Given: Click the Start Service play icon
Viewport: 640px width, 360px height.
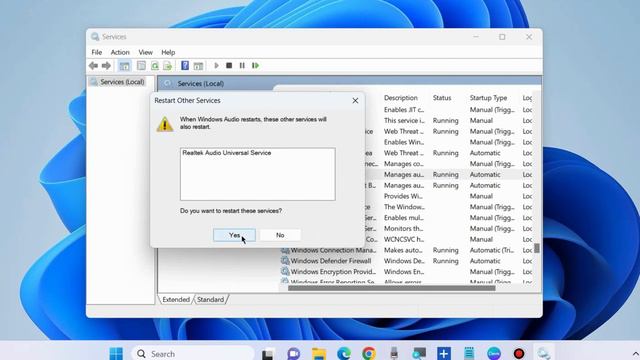Looking at the screenshot, I should click(x=216, y=66).
